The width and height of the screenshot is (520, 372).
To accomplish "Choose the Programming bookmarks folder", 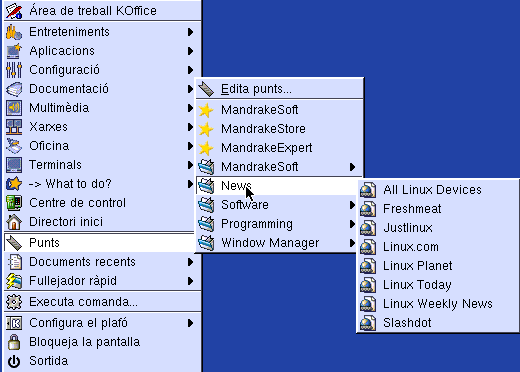I will tap(277, 224).
